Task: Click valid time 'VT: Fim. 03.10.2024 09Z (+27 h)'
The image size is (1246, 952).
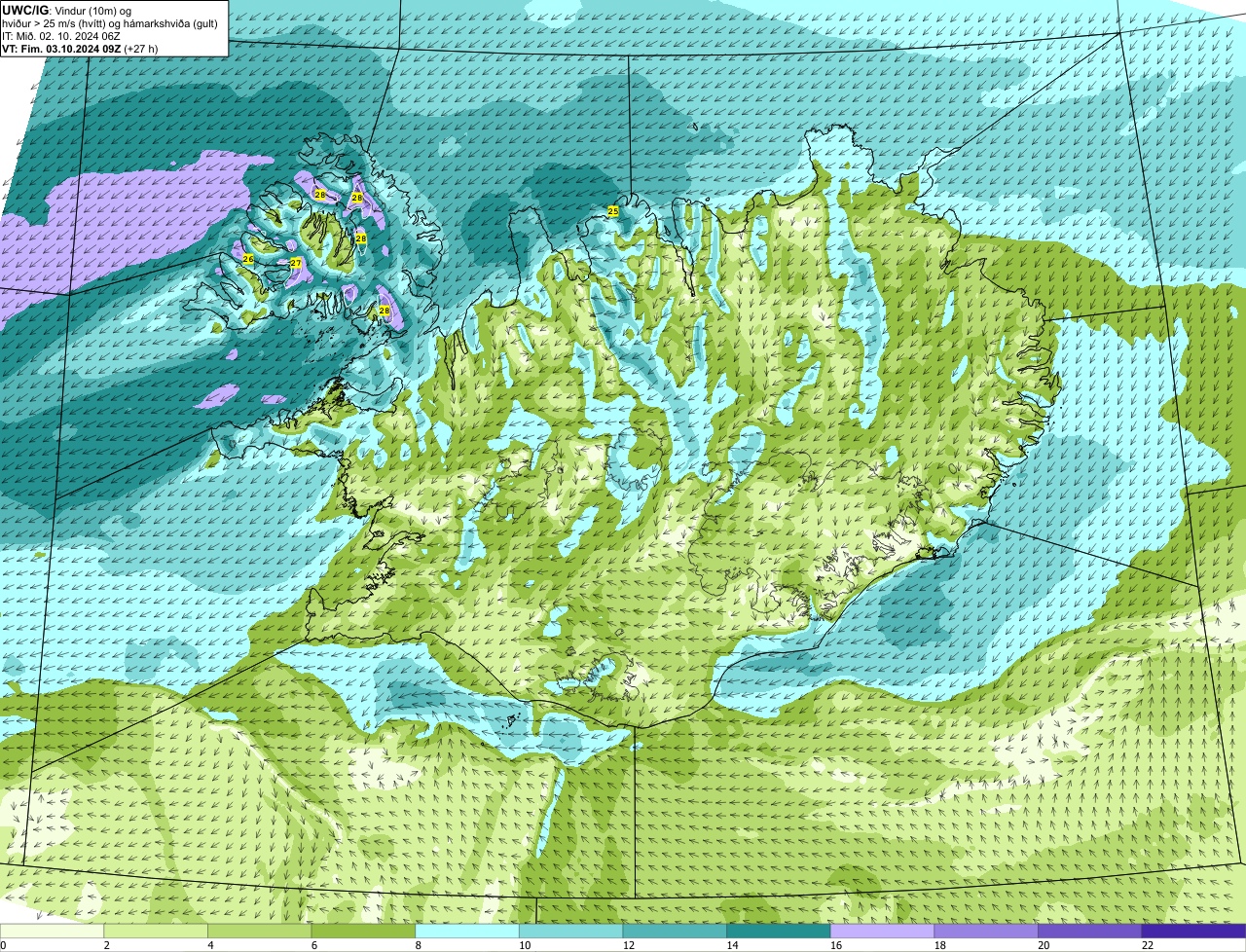Action: pos(80,48)
